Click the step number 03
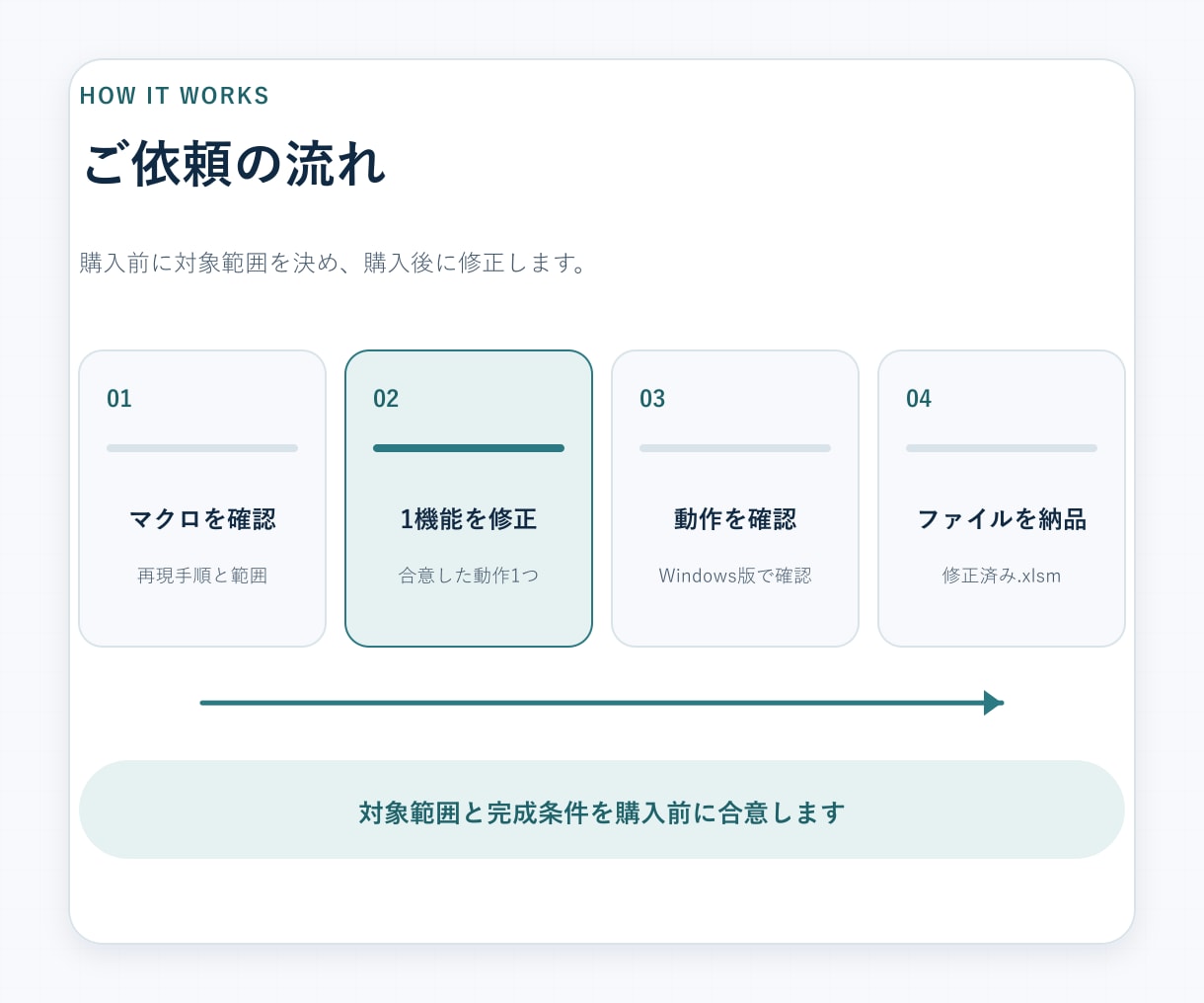 [652, 399]
